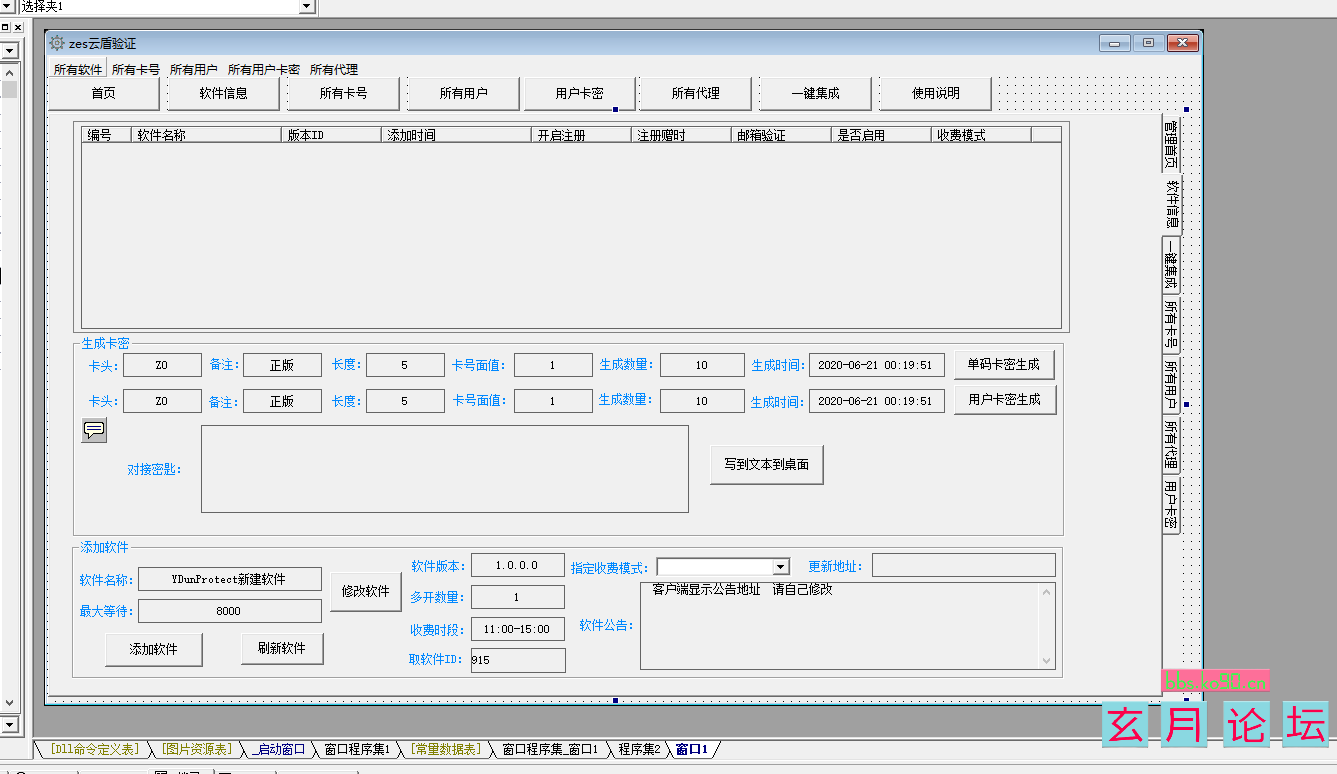This screenshot has height=774, width=1337.
Task: Click the 软件信息 button
Action: point(224,93)
